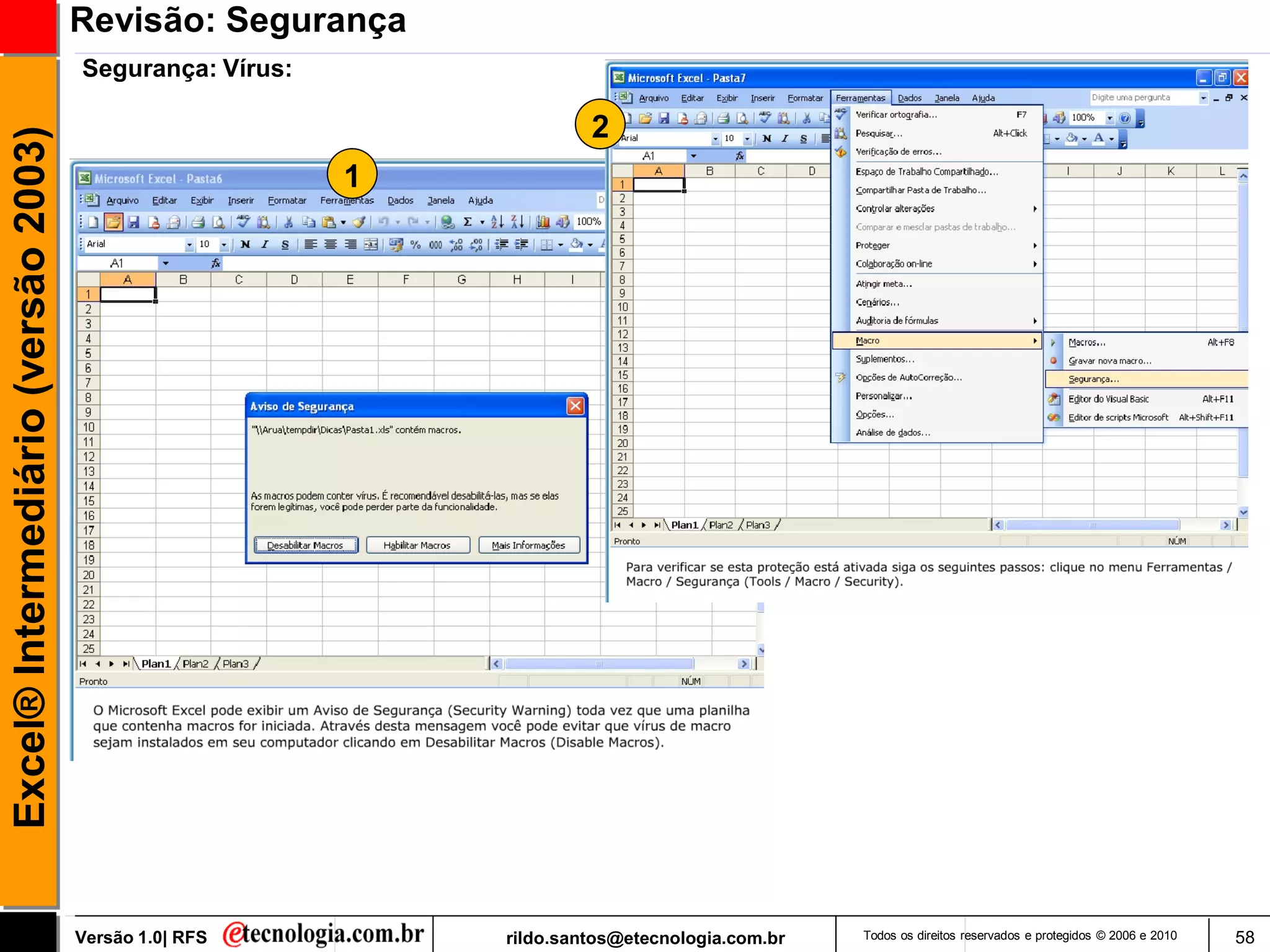This screenshot has width=1270, height=952.
Task: Open Print Preview in Pasta6 toolbar
Action: click(x=218, y=222)
